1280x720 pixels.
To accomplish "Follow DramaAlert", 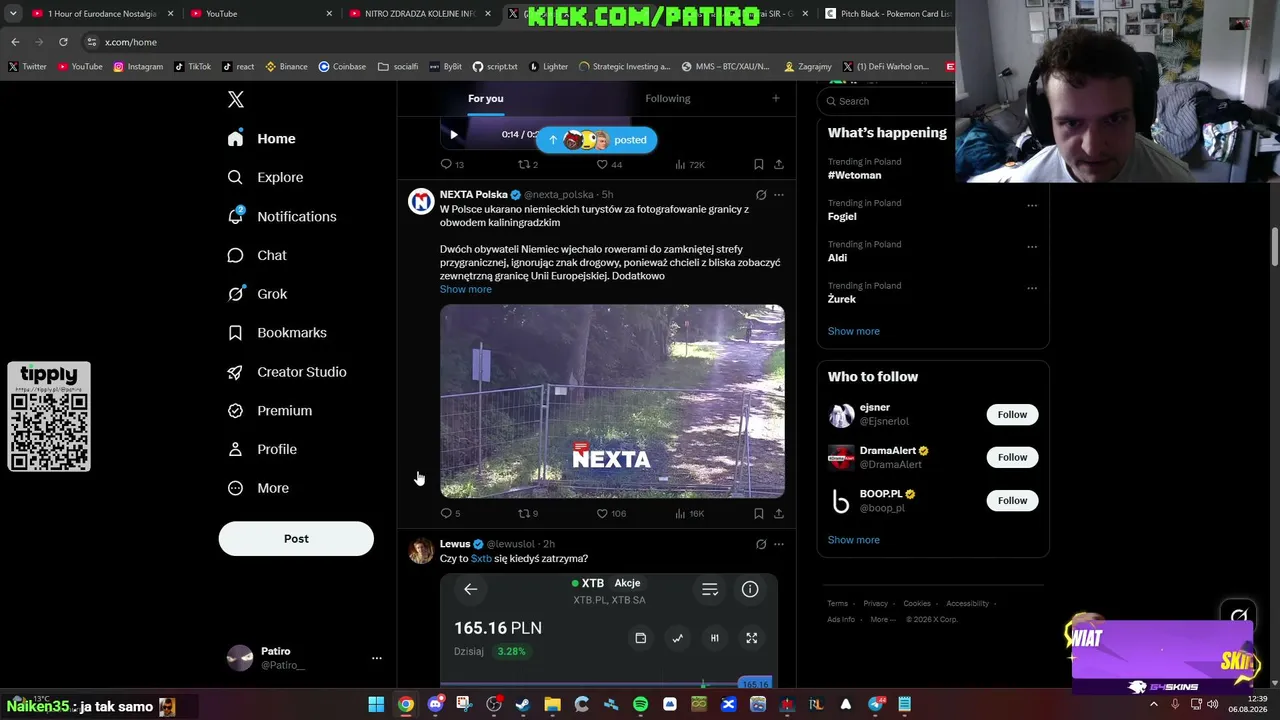I will point(1012,457).
